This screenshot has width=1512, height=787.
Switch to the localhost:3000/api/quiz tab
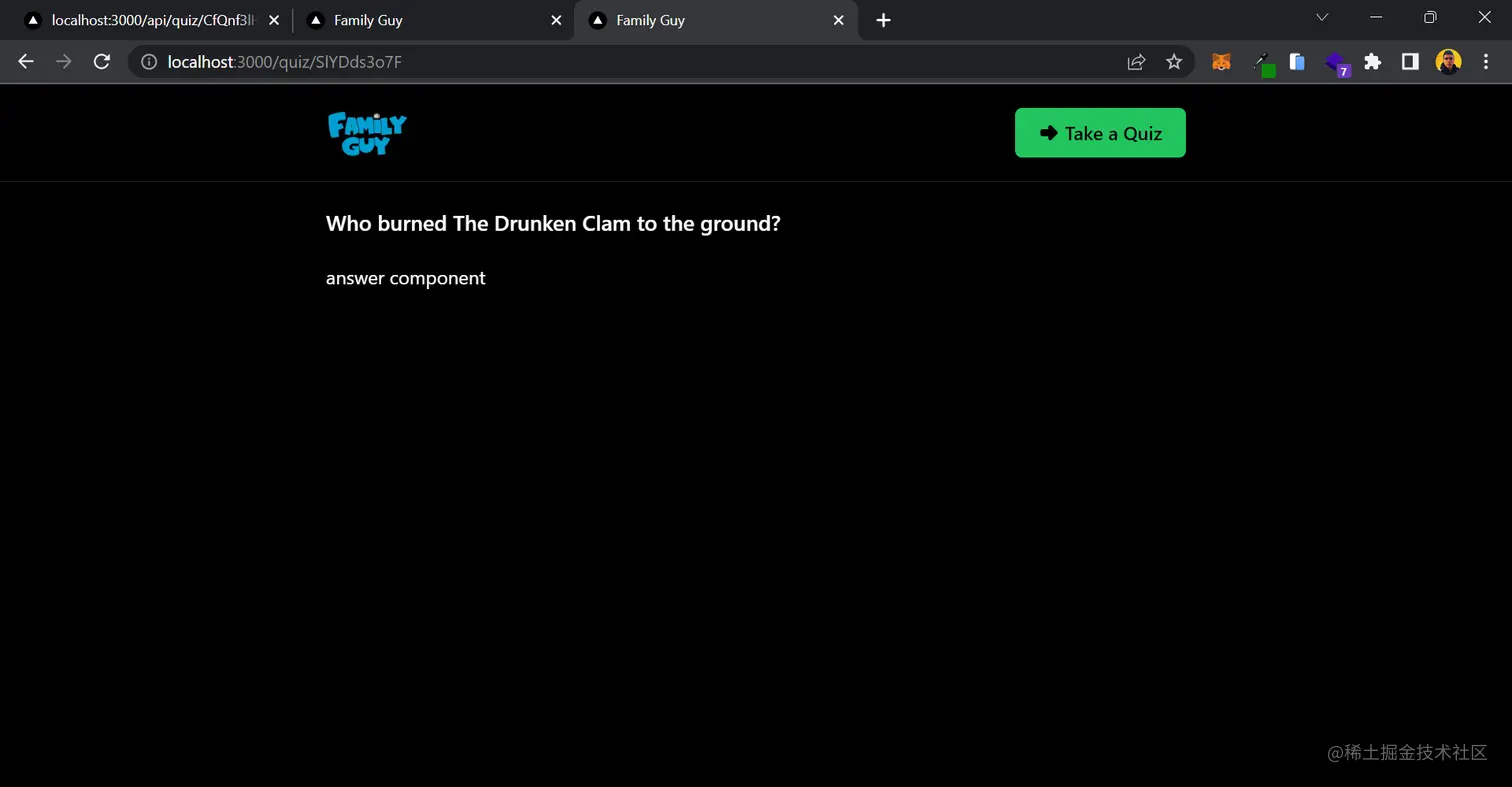coord(150,20)
